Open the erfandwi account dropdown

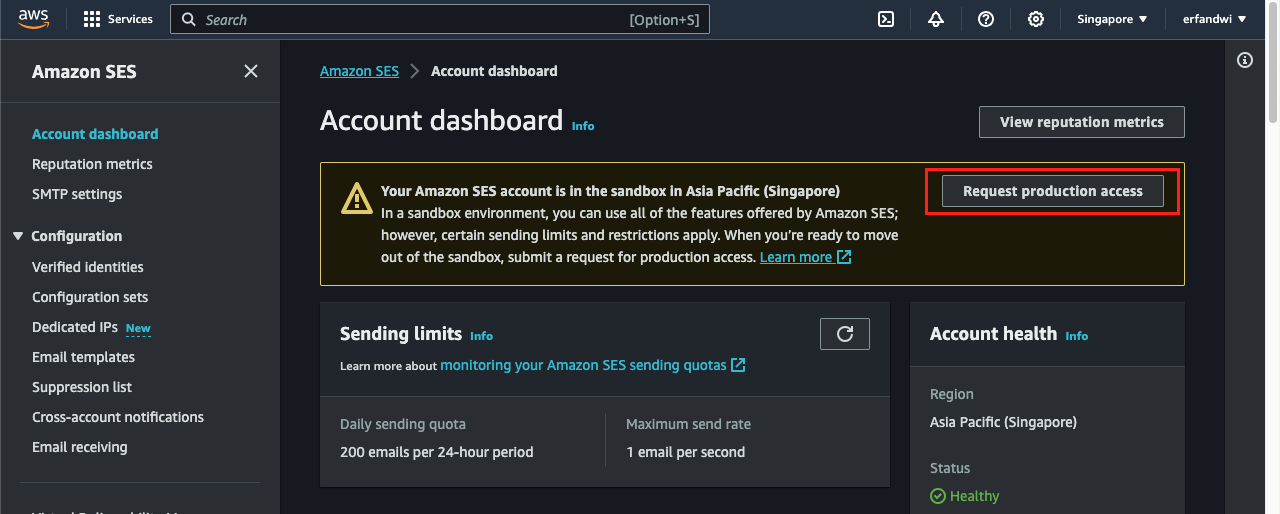pos(1214,19)
